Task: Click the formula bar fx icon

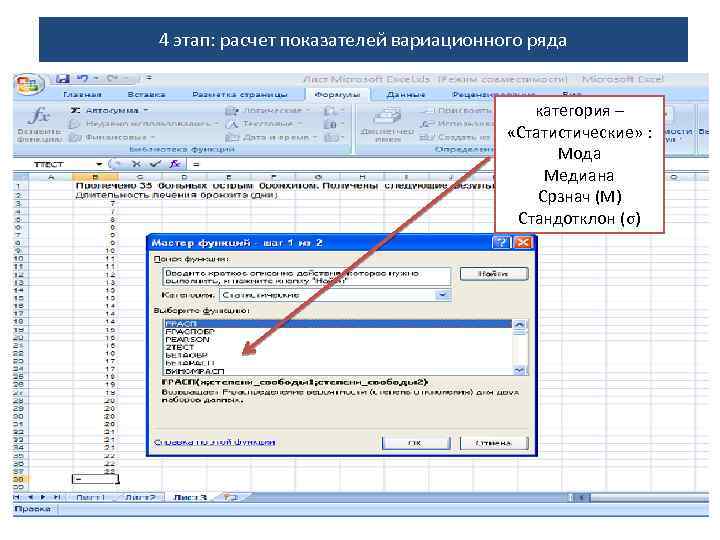Action: (x=174, y=164)
